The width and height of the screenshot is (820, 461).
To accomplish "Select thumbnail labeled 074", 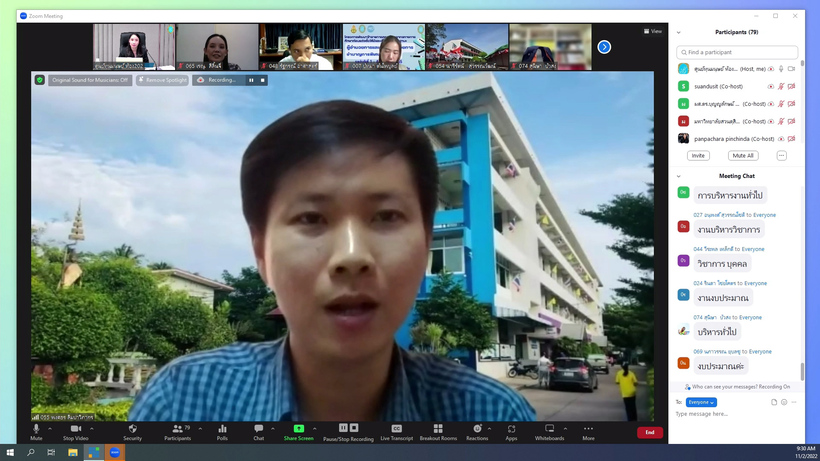I will coord(550,47).
